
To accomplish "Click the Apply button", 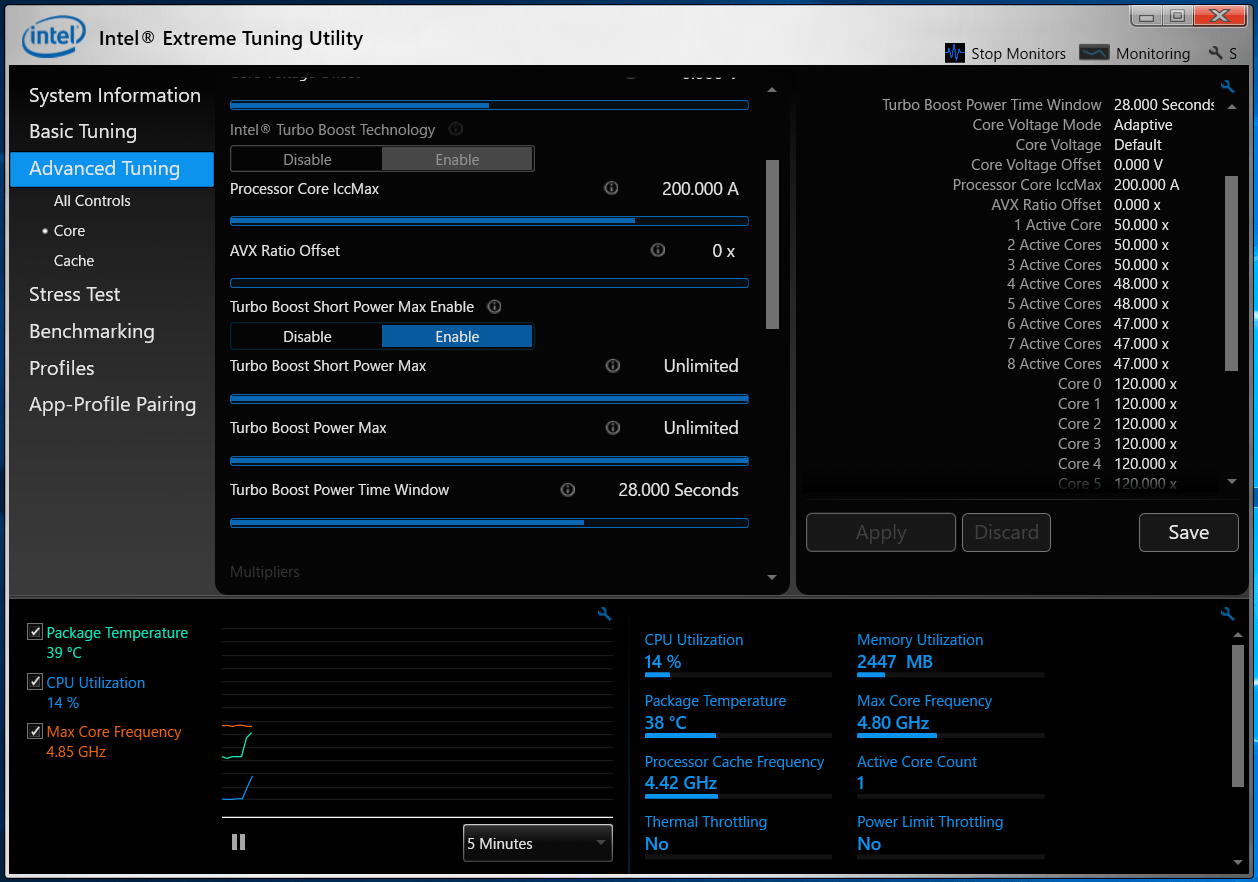I will (881, 532).
